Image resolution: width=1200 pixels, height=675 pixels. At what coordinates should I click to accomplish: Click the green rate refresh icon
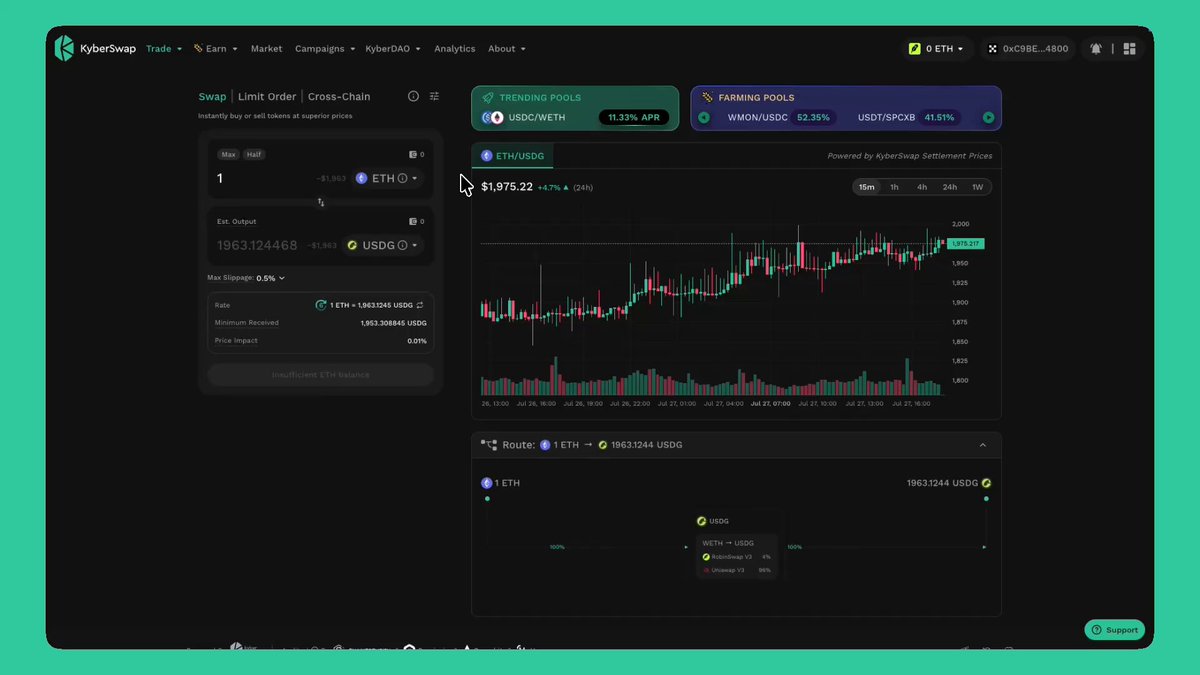point(321,305)
